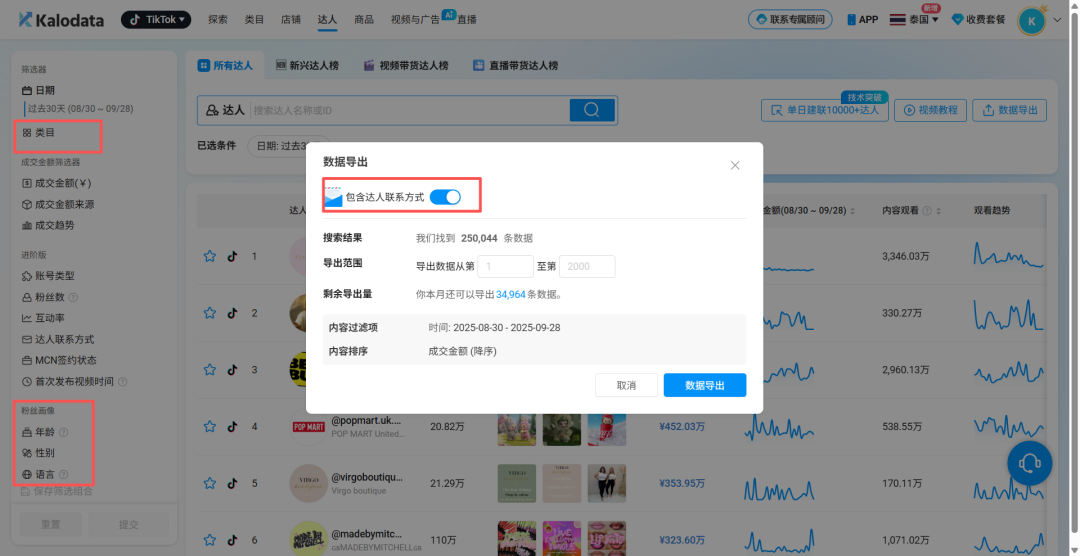Open the 泰国 country selector

(x=913, y=20)
